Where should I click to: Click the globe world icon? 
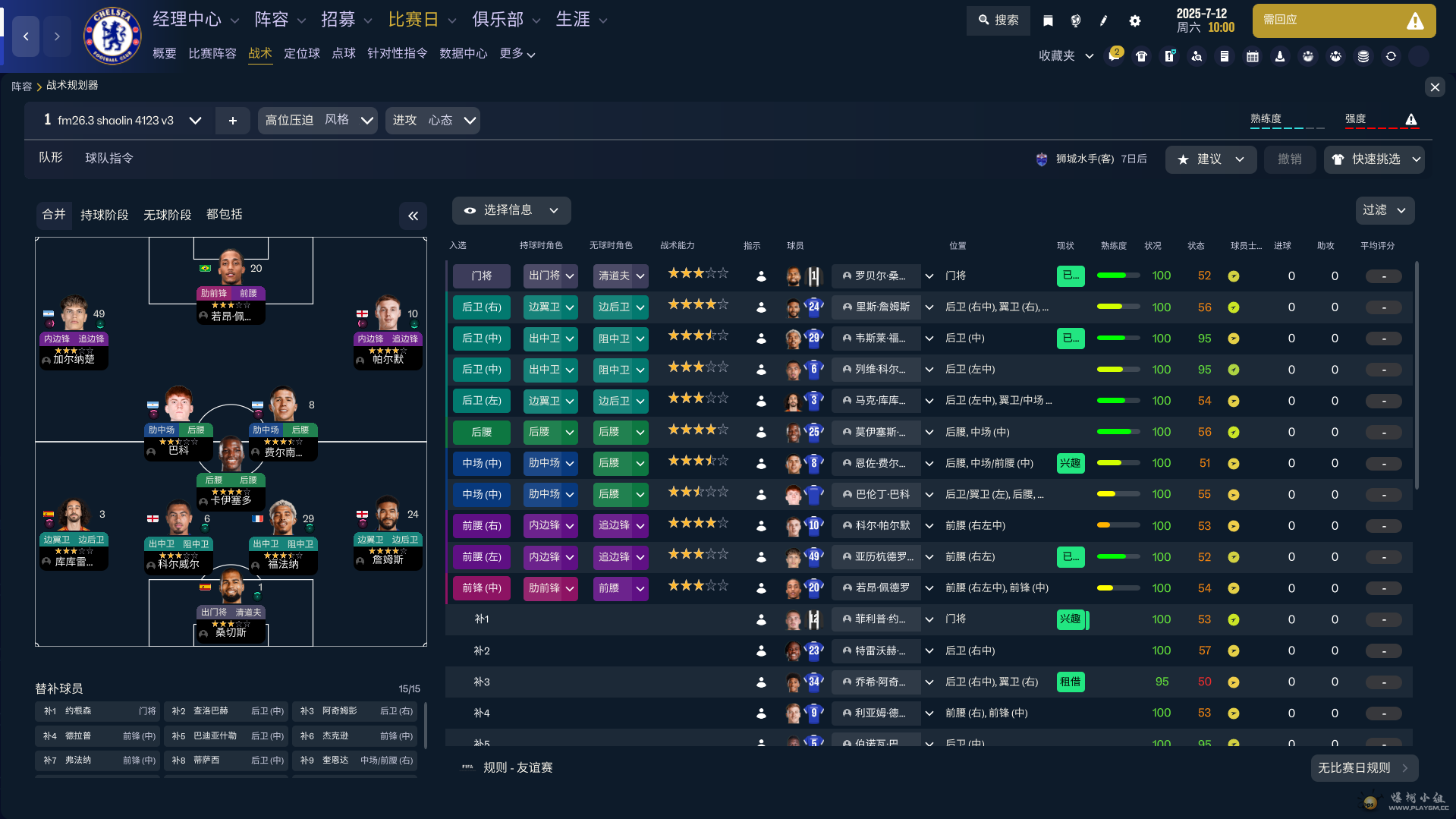click(x=1076, y=20)
